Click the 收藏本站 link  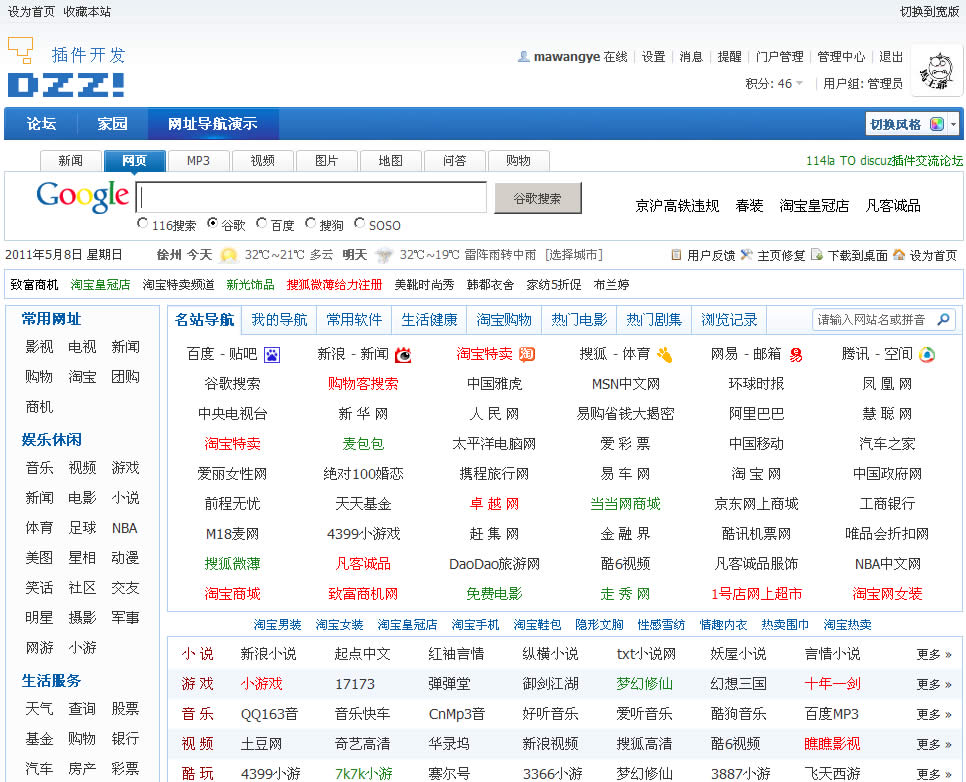87,12
